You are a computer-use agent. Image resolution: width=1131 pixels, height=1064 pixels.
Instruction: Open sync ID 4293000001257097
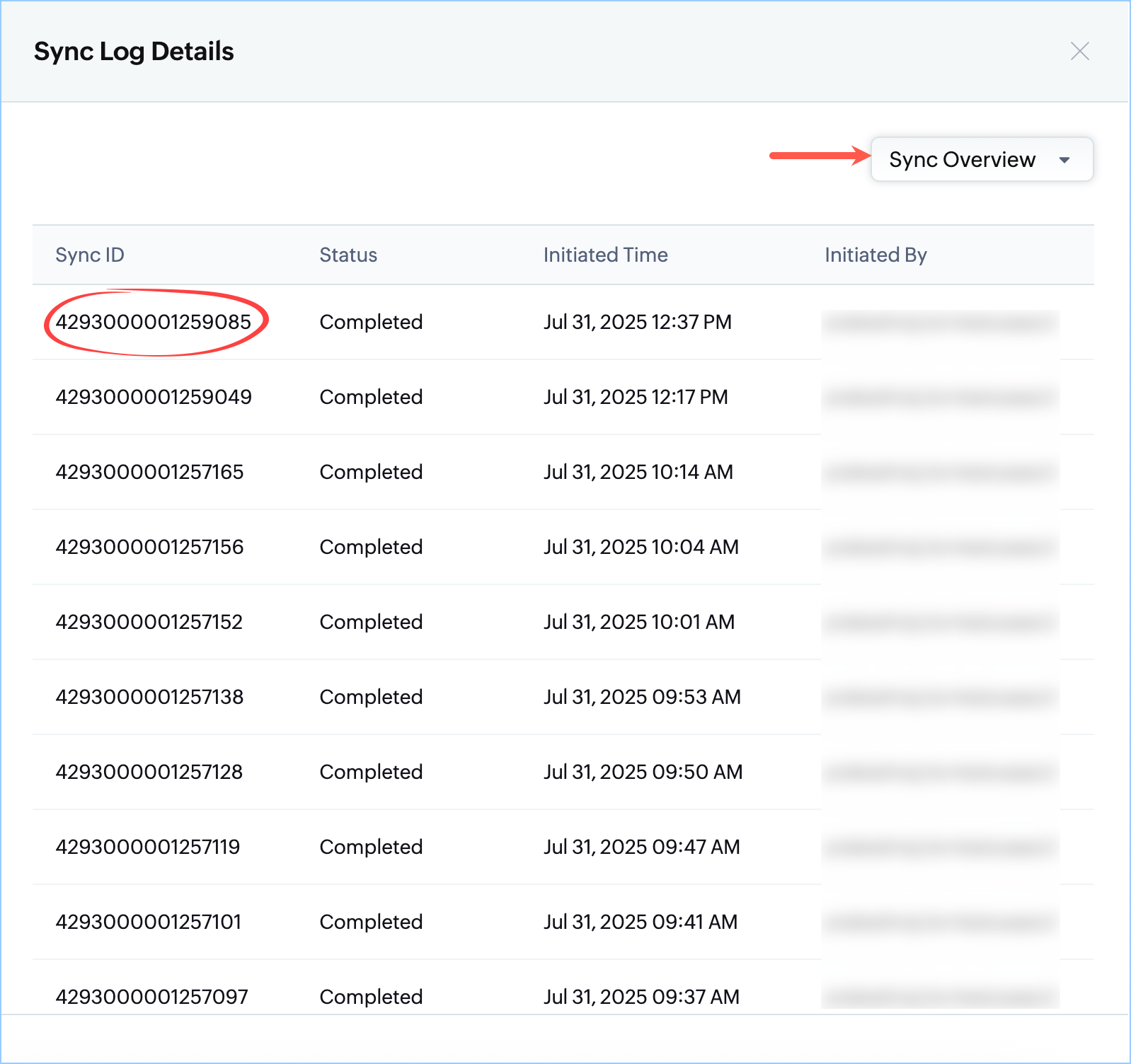(152, 997)
